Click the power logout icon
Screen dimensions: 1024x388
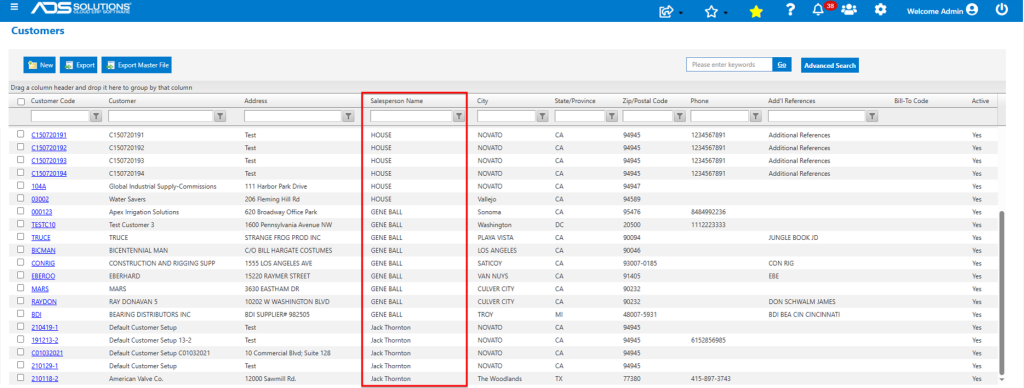point(1002,10)
